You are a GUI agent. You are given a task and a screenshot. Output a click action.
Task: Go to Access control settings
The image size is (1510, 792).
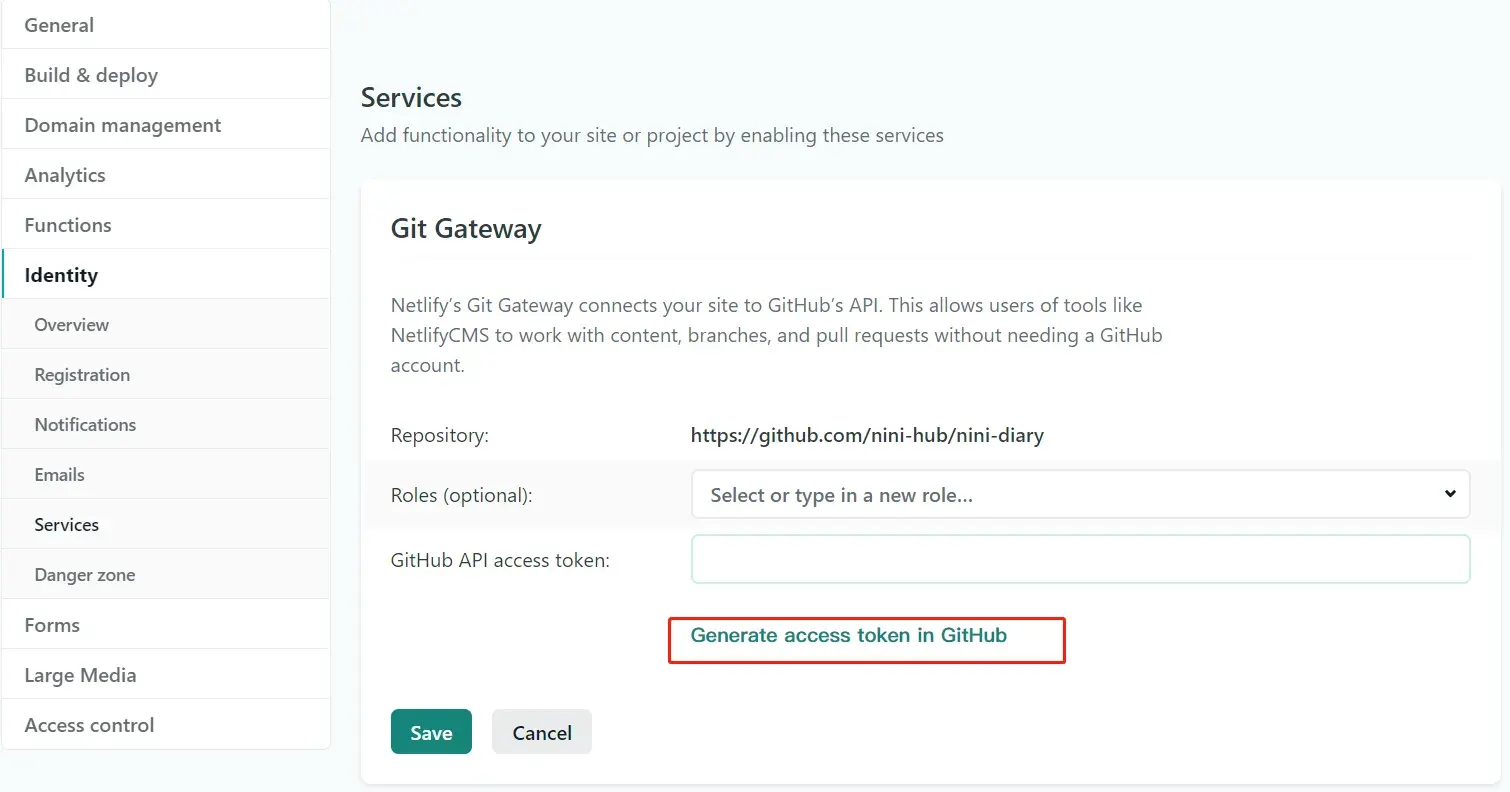point(165,725)
